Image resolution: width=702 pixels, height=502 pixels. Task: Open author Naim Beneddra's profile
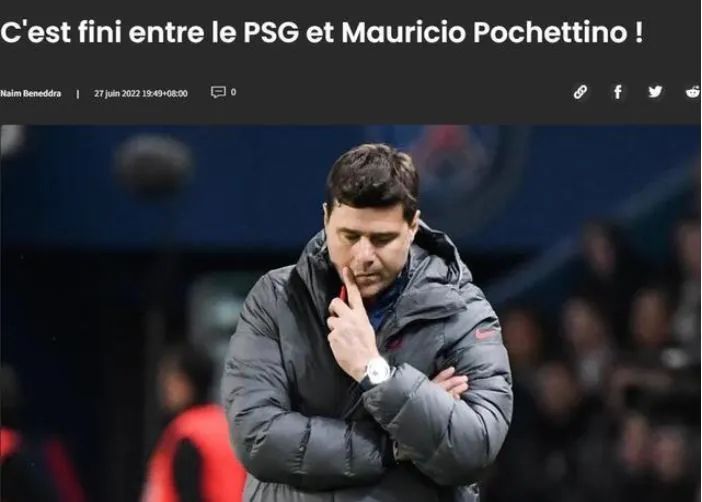click(x=30, y=94)
